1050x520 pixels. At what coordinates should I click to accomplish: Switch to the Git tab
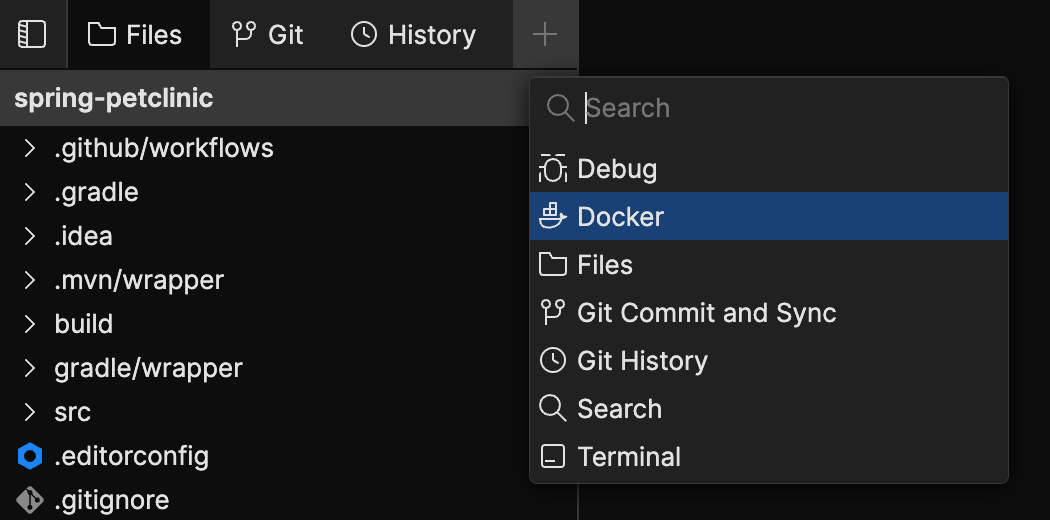tap(267, 35)
